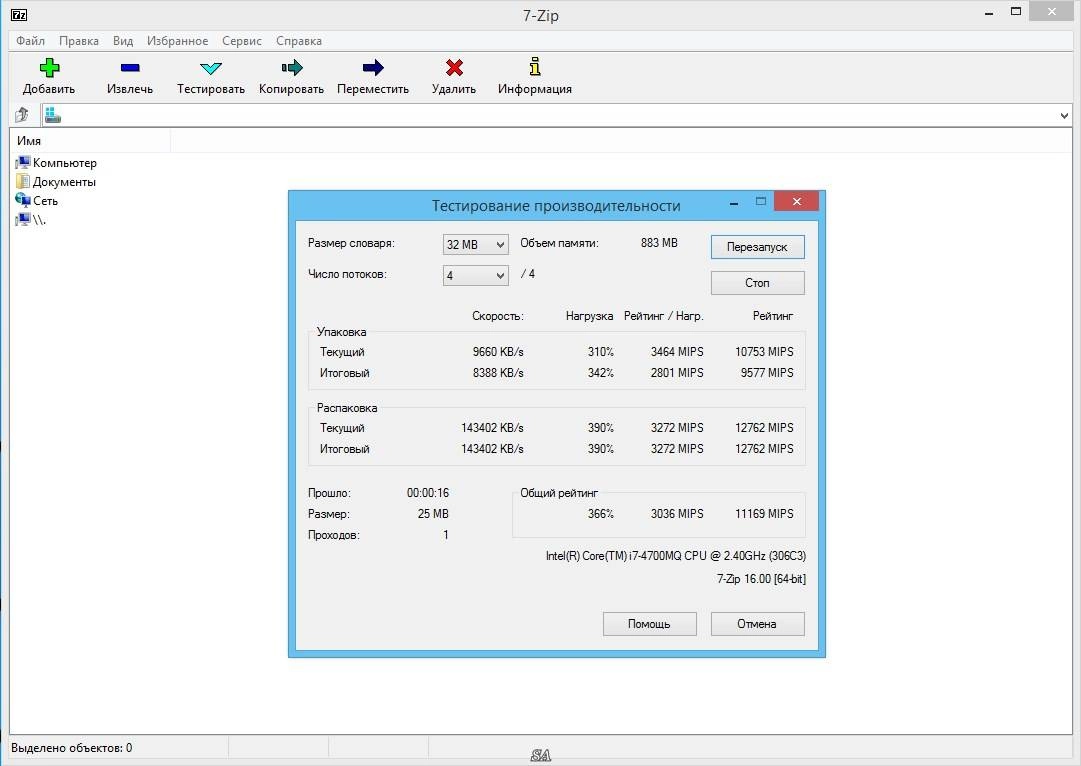Click the Копировать arrow icon
The image size is (1081, 766).
coord(292,68)
